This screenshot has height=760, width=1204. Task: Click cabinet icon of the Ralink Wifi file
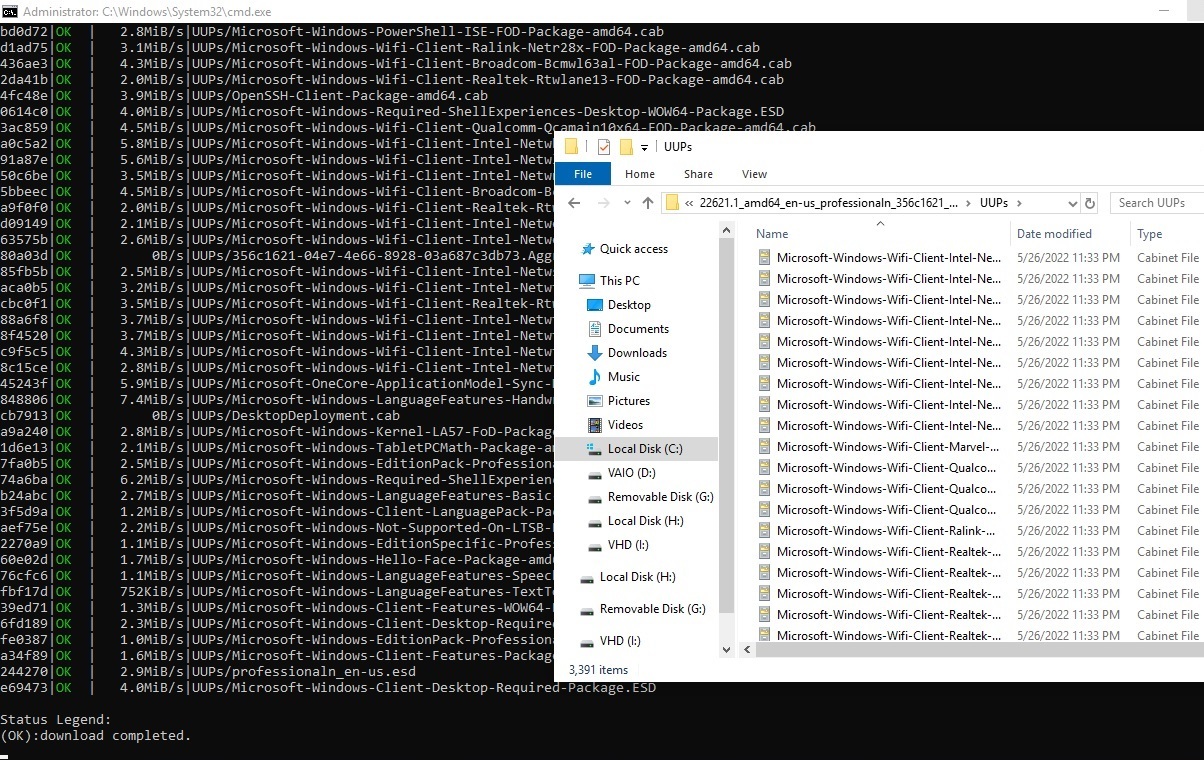pyautogui.click(x=764, y=531)
